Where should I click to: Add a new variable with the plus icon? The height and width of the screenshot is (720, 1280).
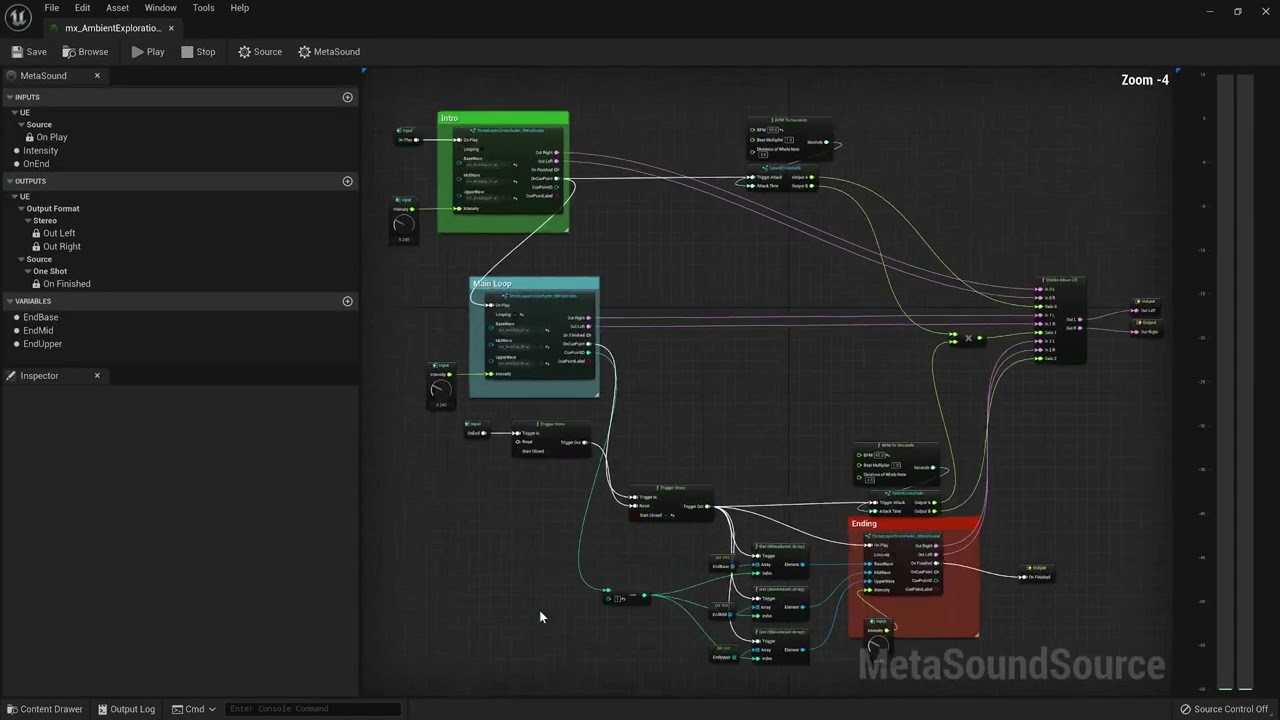348,301
